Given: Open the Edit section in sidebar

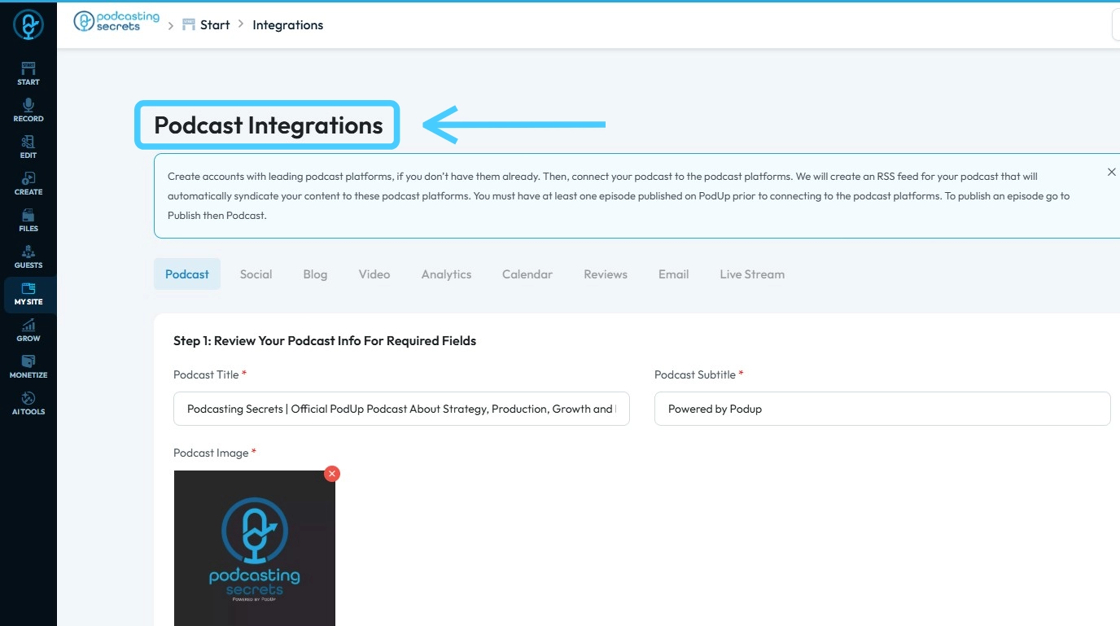Looking at the screenshot, I should (x=29, y=146).
